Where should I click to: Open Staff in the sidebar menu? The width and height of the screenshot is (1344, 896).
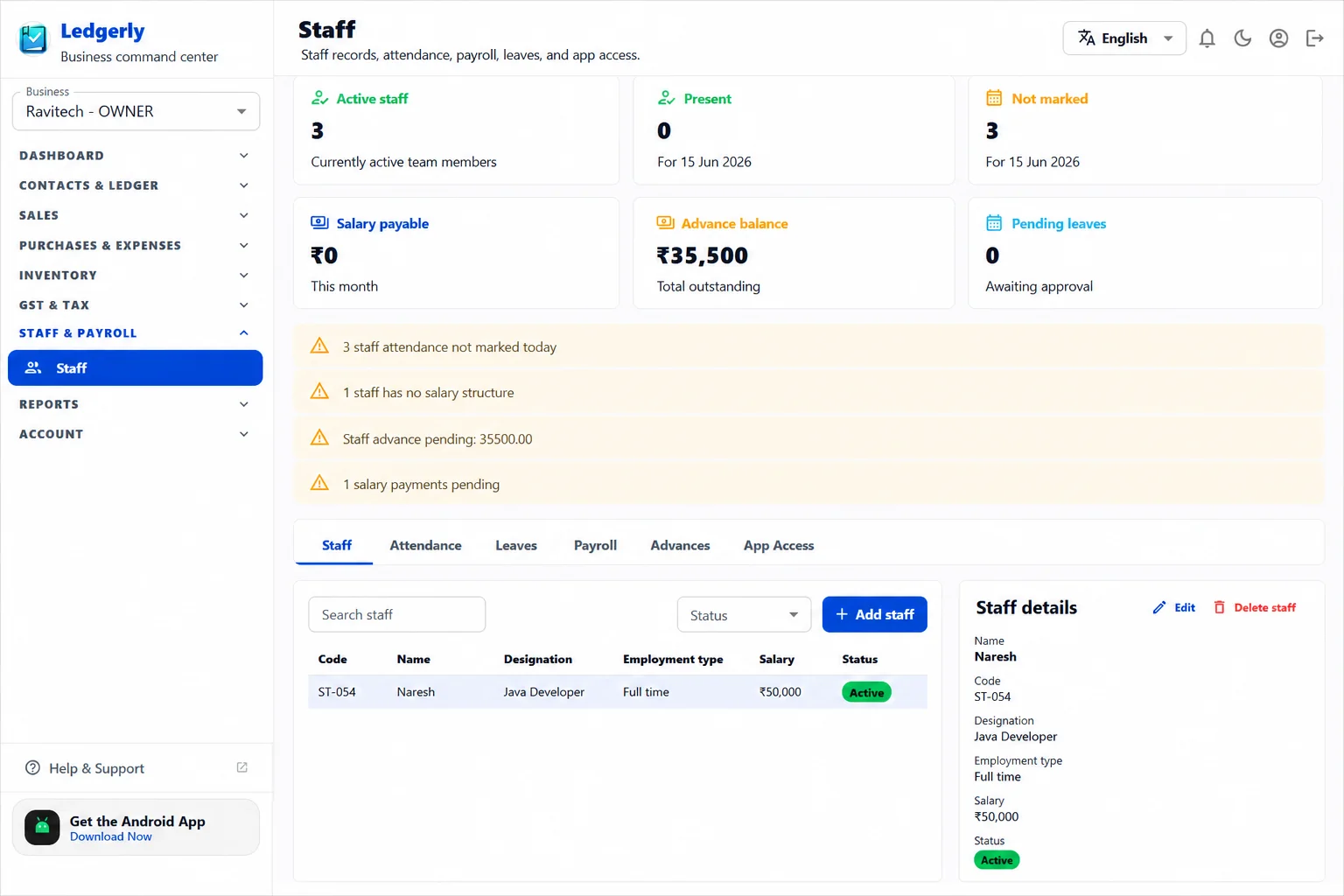tap(135, 367)
